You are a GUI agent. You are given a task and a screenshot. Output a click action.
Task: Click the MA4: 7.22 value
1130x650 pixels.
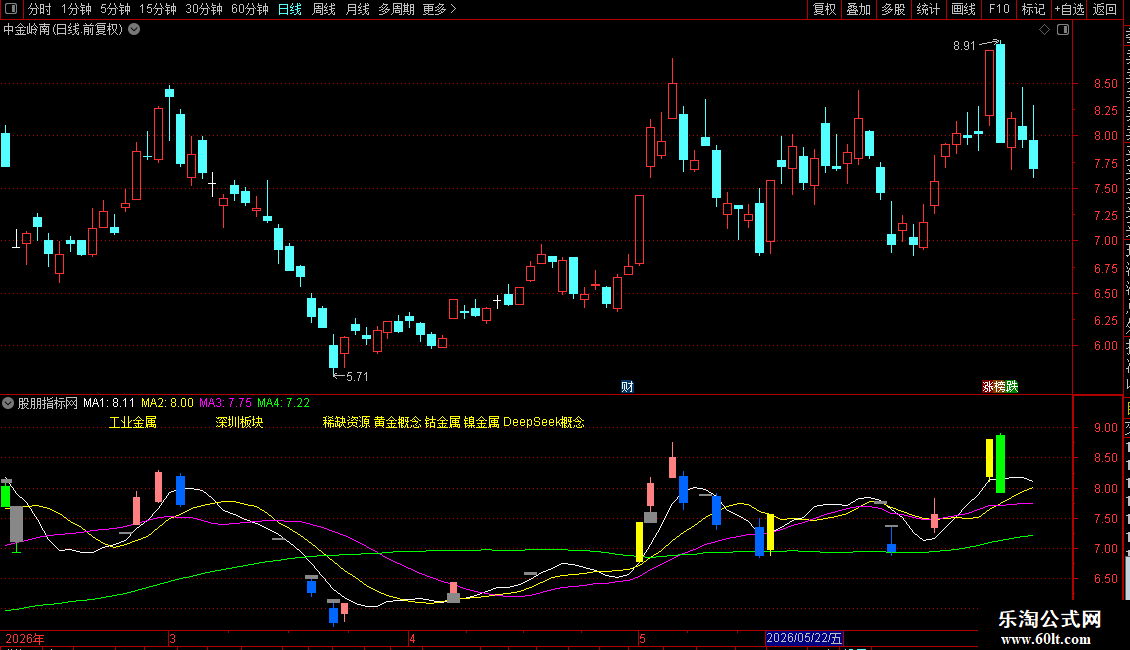(x=283, y=403)
